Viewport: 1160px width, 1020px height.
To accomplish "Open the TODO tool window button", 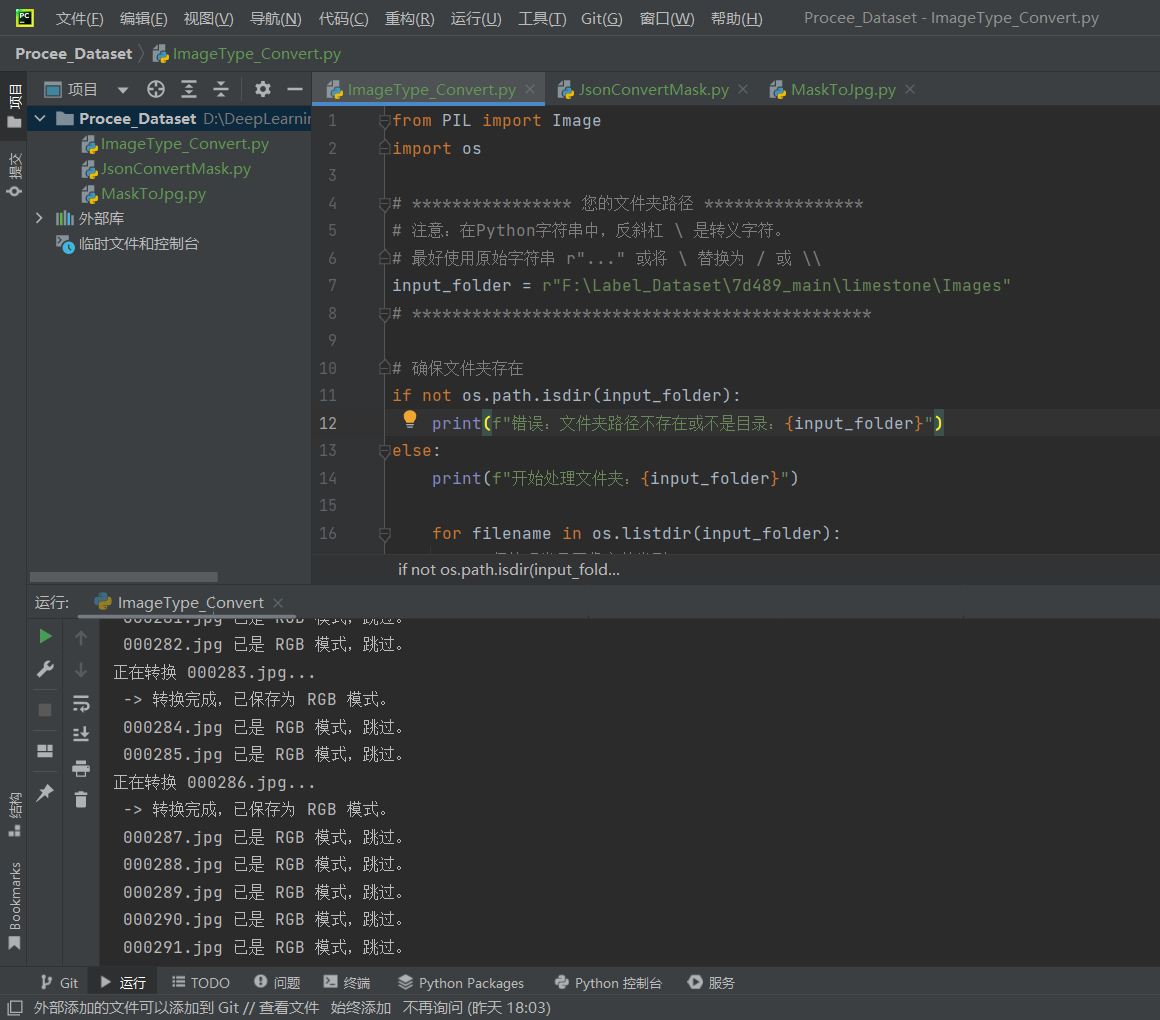I will [x=200, y=982].
